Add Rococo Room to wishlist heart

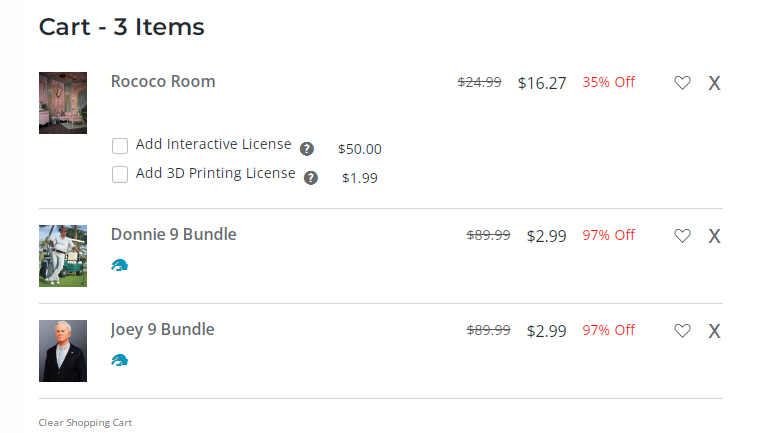682,83
